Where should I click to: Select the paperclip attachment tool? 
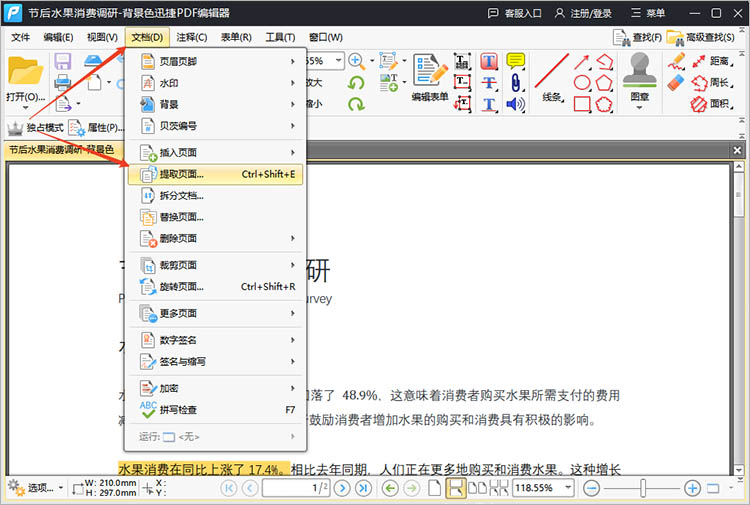(516, 83)
